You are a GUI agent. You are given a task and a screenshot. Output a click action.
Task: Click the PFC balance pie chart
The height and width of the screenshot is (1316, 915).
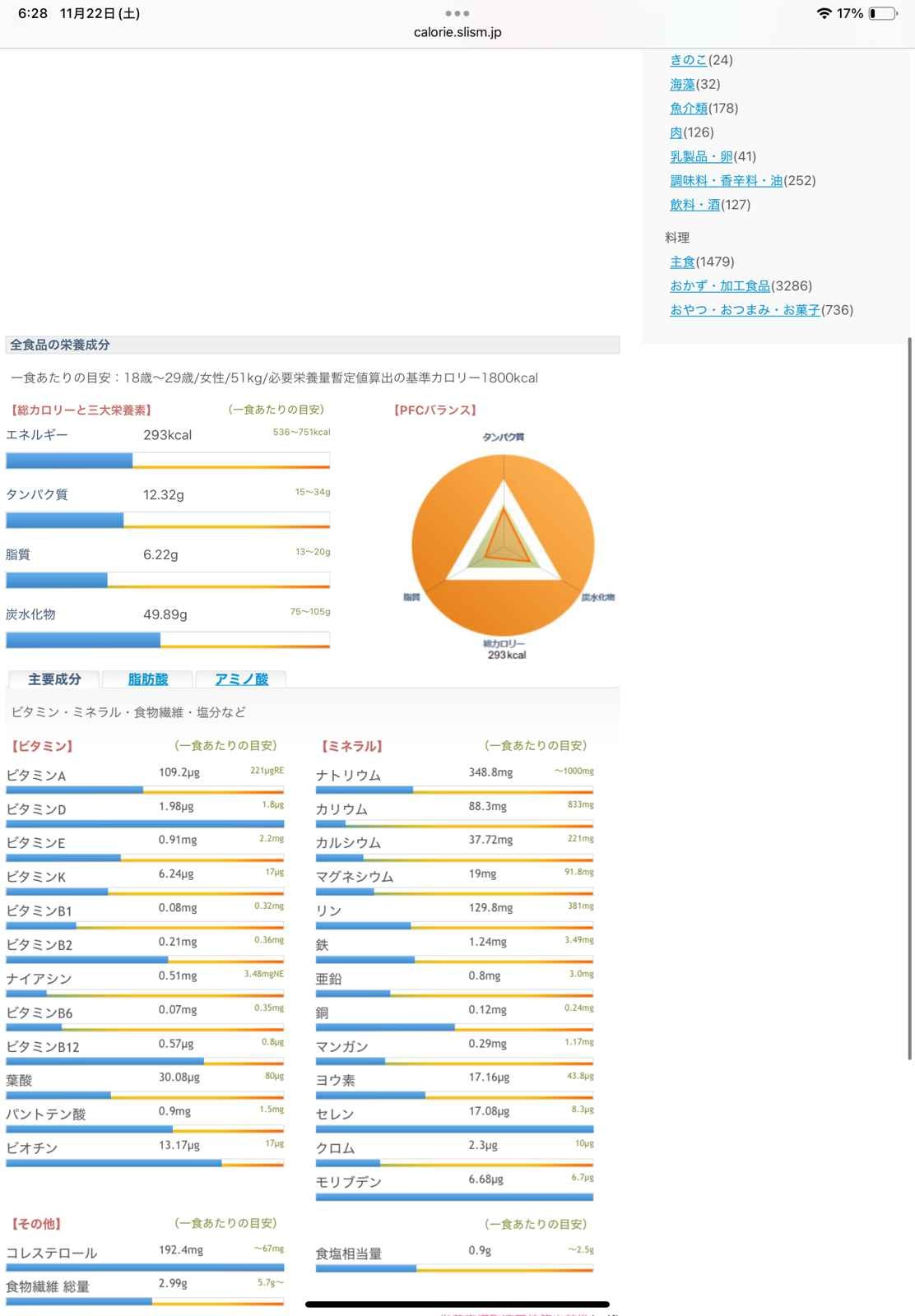[x=503, y=543]
